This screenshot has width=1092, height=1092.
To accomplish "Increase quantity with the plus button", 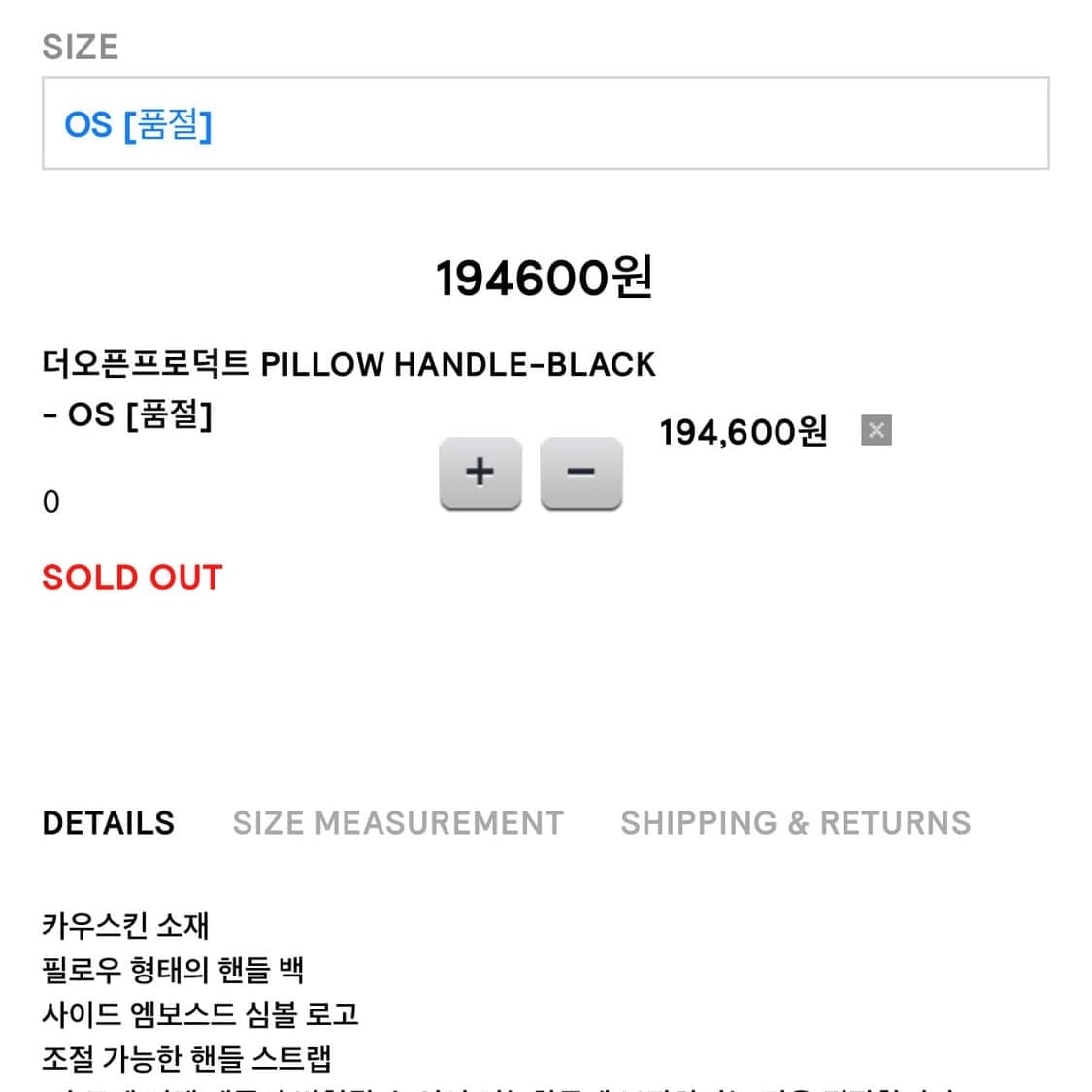I will coord(480,473).
